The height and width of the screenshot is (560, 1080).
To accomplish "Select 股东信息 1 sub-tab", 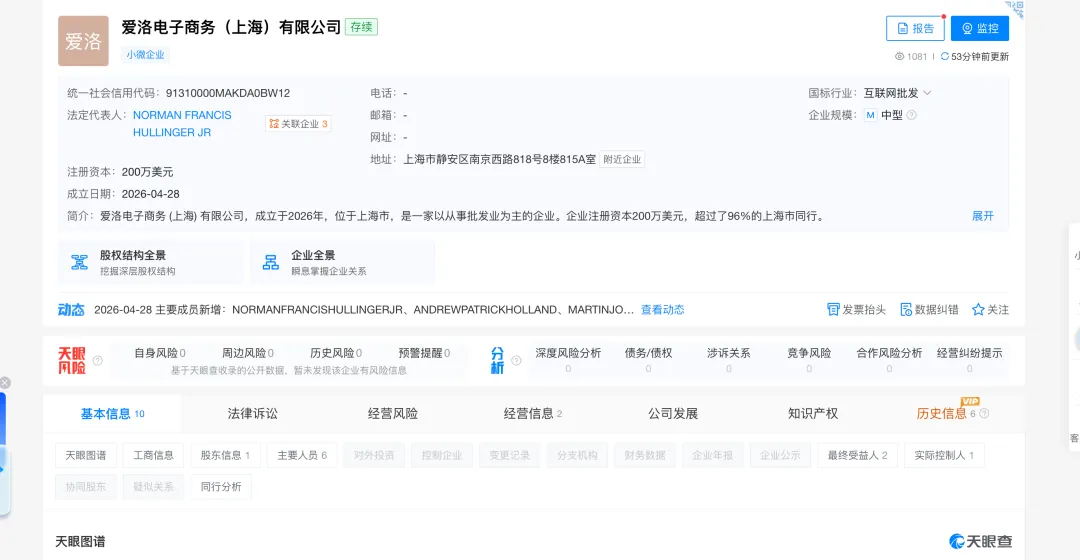I will (225, 455).
